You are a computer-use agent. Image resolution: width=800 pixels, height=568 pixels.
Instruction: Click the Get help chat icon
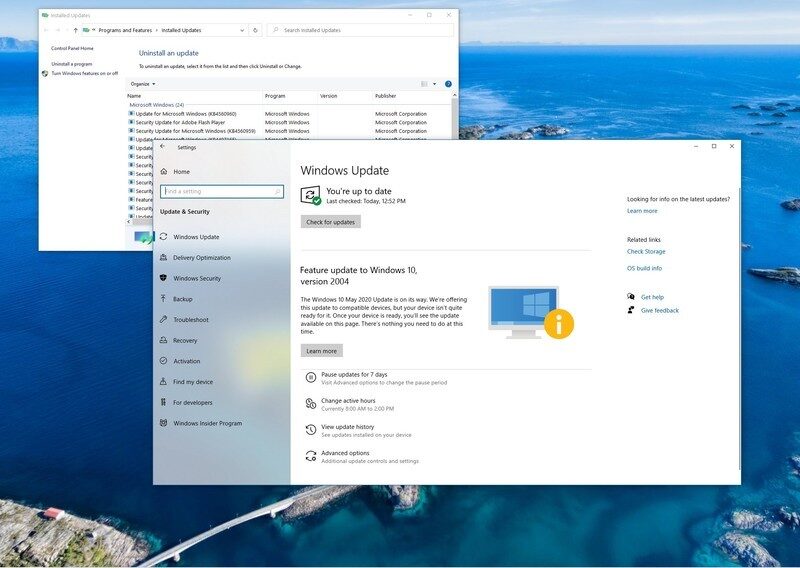[631, 297]
